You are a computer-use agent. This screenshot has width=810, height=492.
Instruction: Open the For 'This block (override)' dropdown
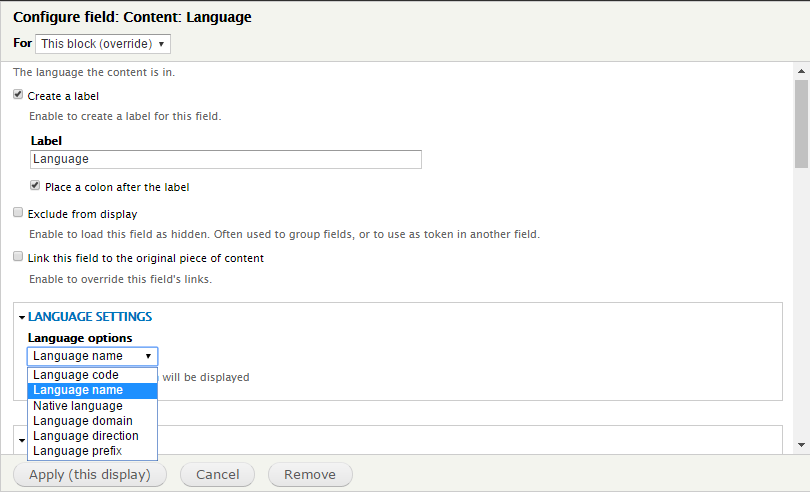(103, 44)
